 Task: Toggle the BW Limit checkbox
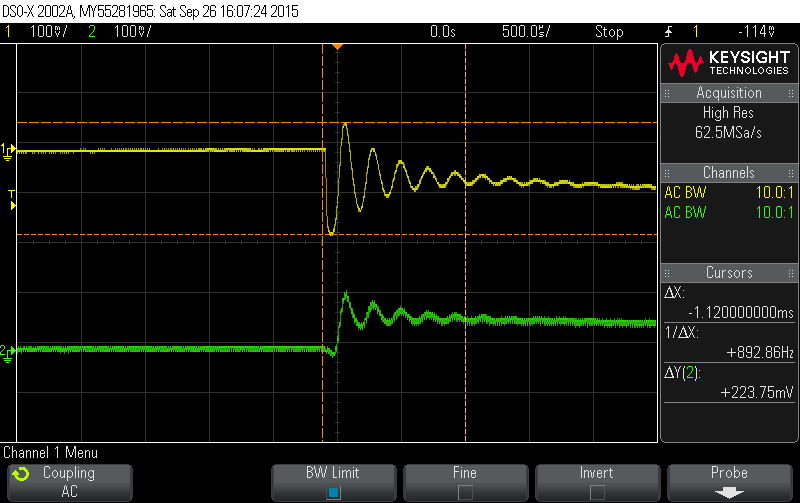pos(334,493)
